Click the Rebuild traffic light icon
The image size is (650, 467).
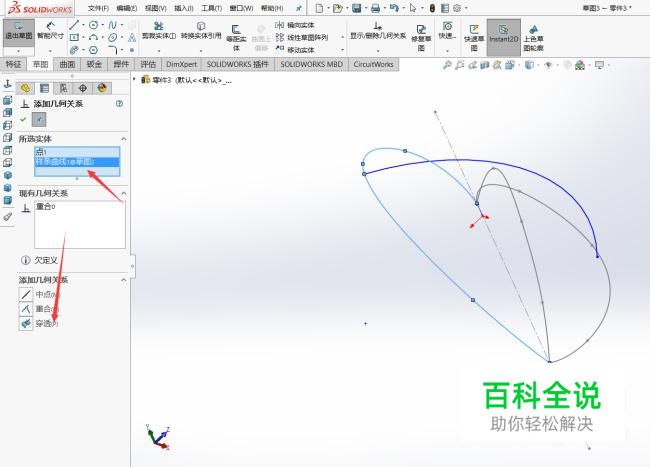click(432, 8)
